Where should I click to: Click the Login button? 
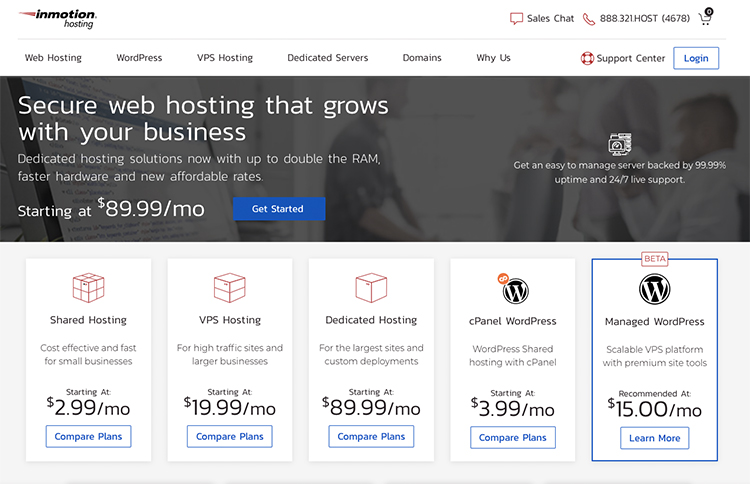[x=696, y=58]
